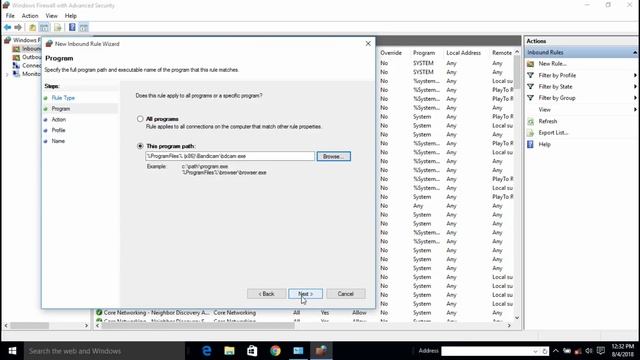Image resolution: width=640 pixels, height=360 pixels.
Task: Click the Refresh action link
Action: [x=548, y=121]
